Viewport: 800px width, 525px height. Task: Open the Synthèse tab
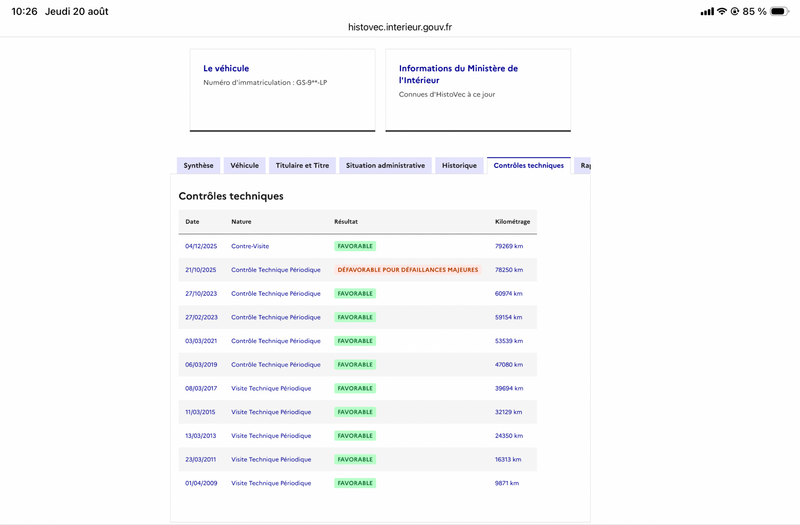coord(198,165)
